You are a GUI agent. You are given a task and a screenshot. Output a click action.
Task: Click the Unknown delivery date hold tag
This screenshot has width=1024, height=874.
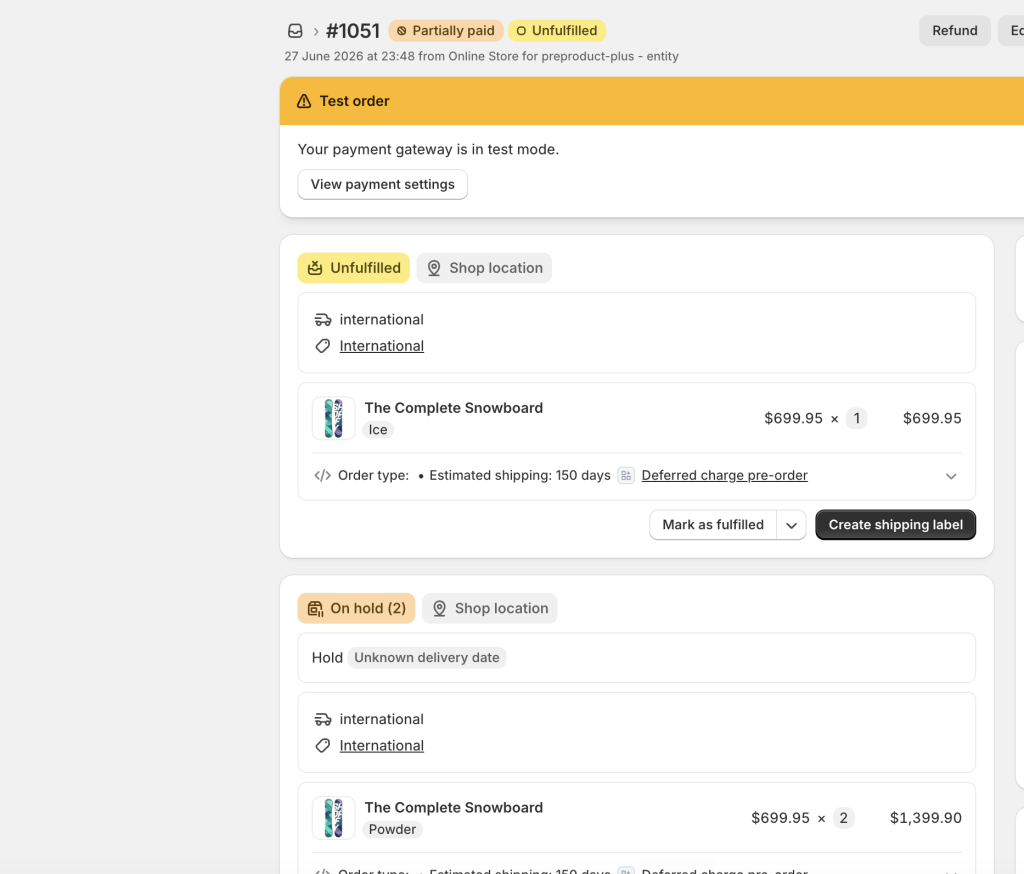[x=426, y=658]
